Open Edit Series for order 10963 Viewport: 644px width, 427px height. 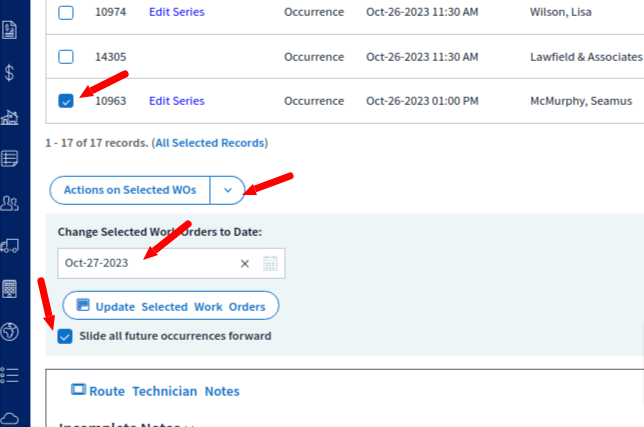pyautogui.click(x=177, y=101)
